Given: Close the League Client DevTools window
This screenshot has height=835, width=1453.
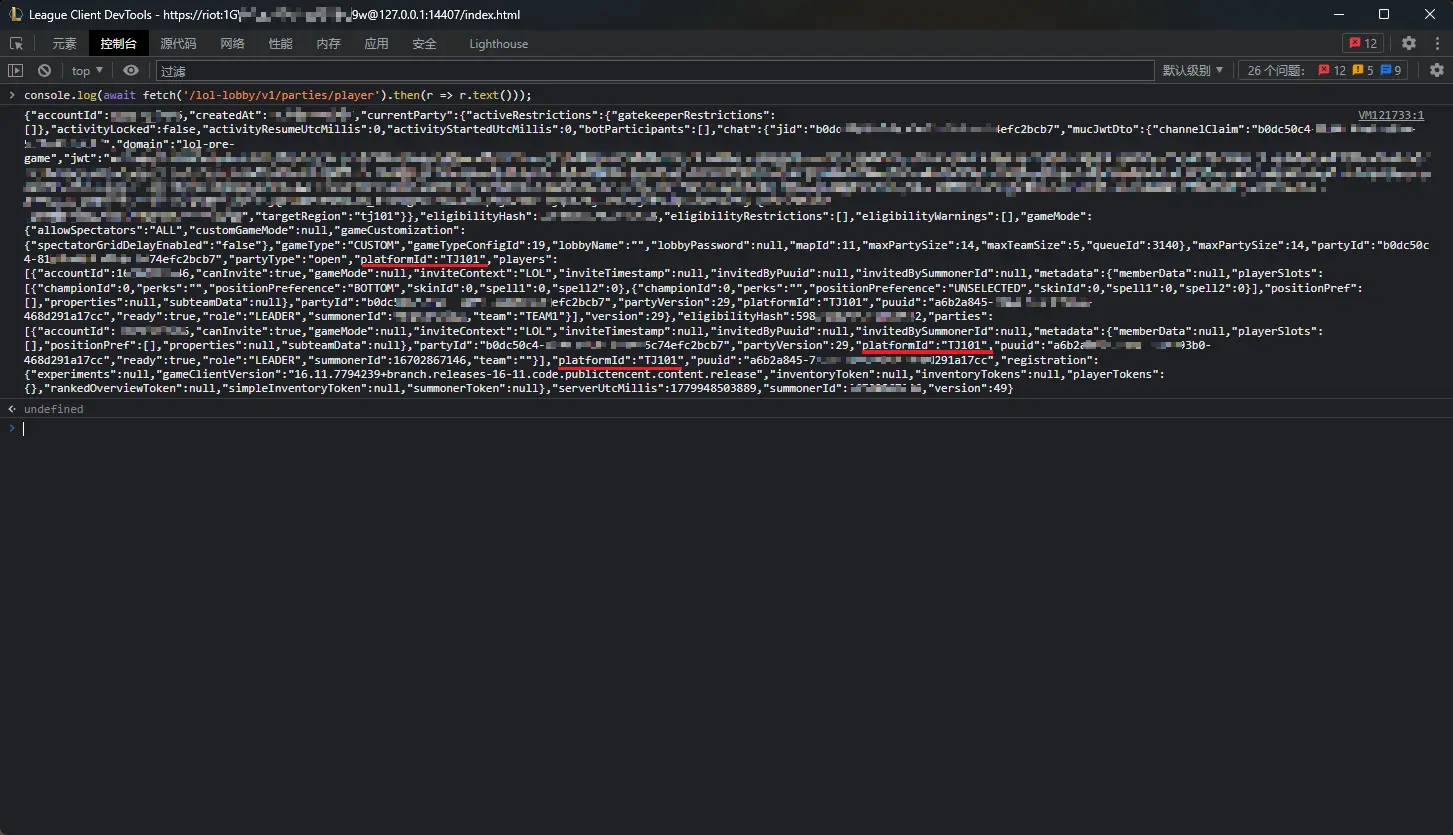Looking at the screenshot, I should 1430,14.
